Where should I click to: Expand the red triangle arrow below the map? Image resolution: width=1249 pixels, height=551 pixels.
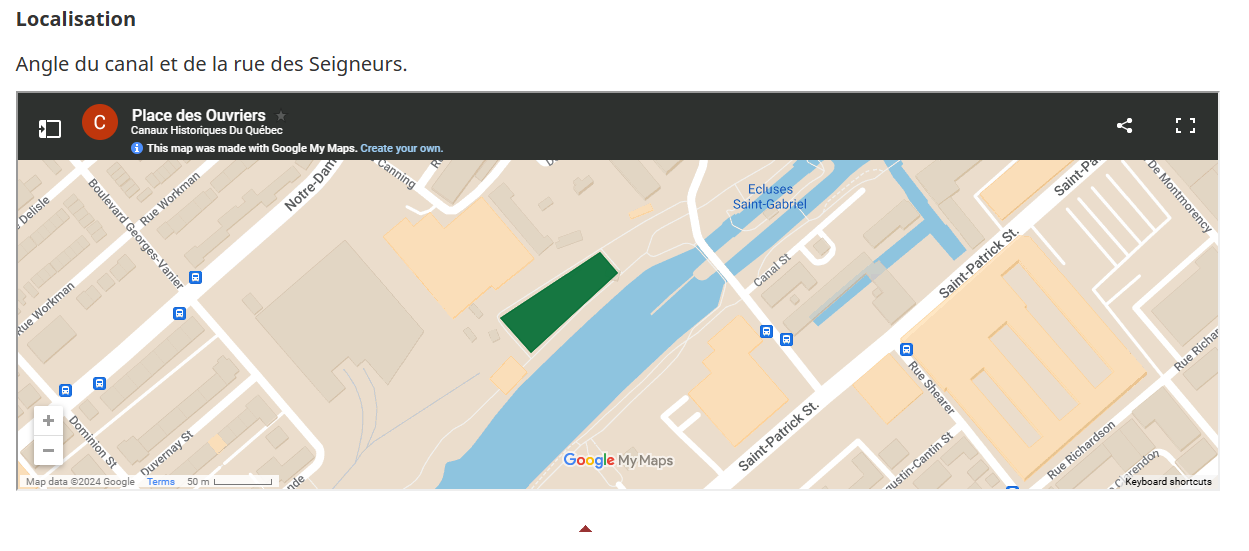tap(585, 528)
